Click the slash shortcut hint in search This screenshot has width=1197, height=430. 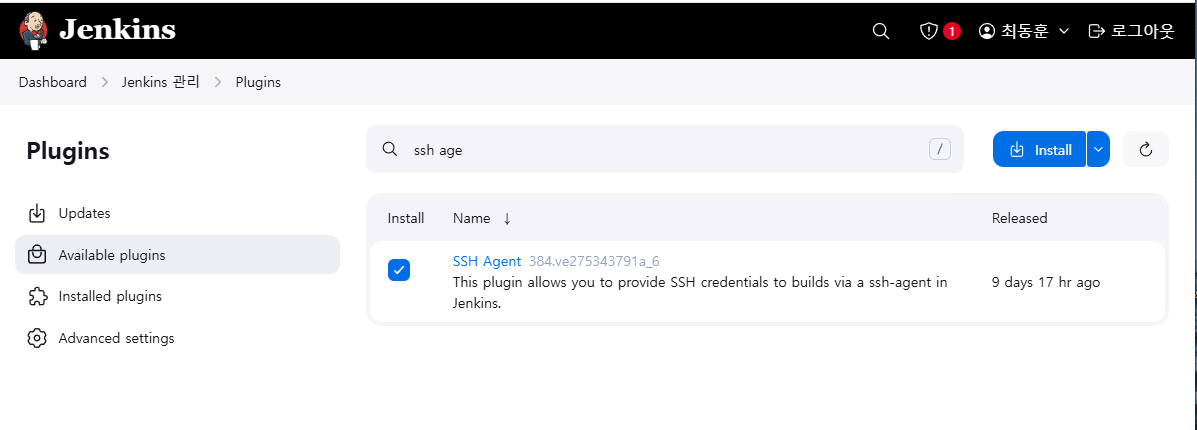pyautogui.click(x=940, y=150)
